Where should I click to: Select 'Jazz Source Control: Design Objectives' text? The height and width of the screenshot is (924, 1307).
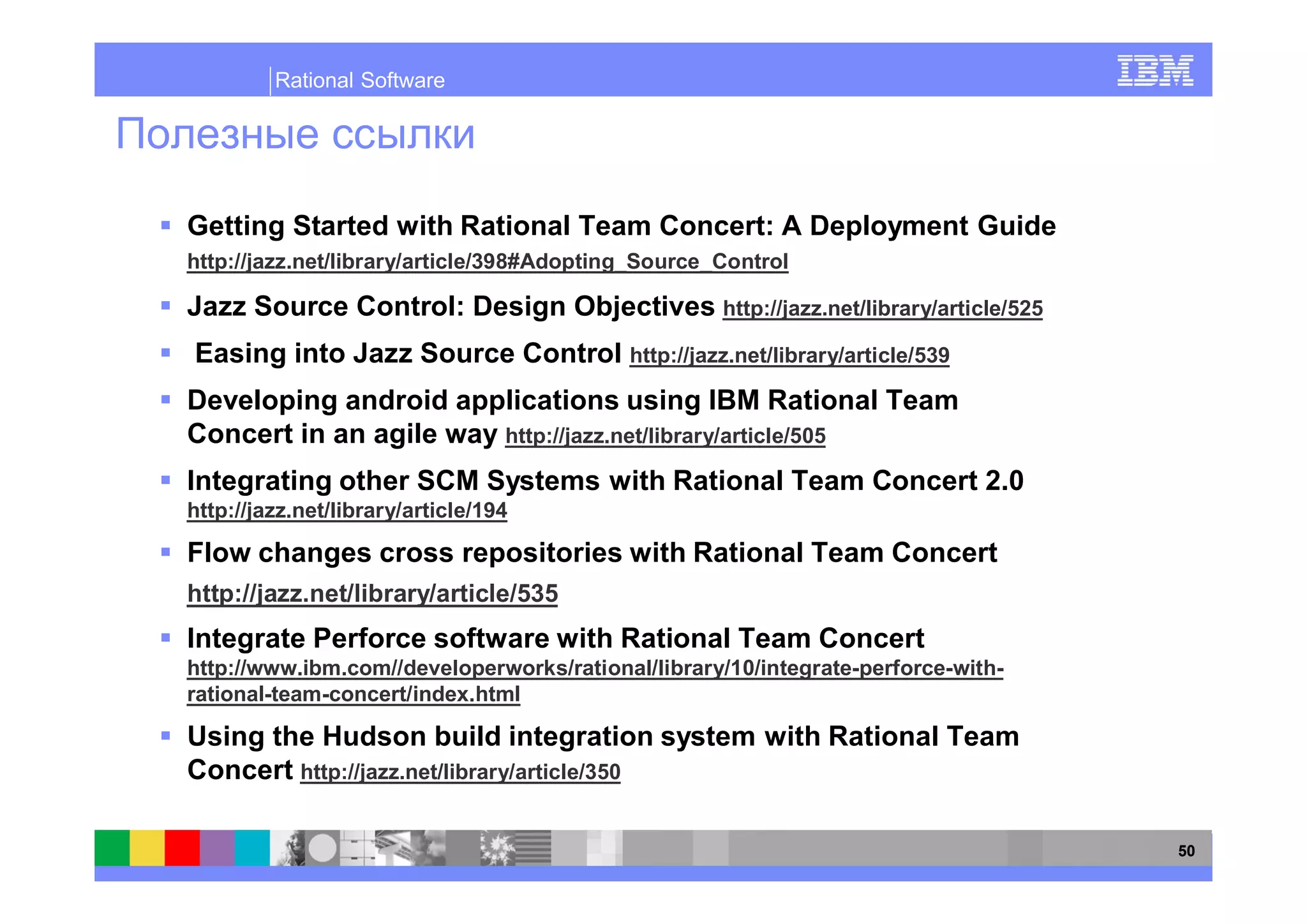click(451, 306)
